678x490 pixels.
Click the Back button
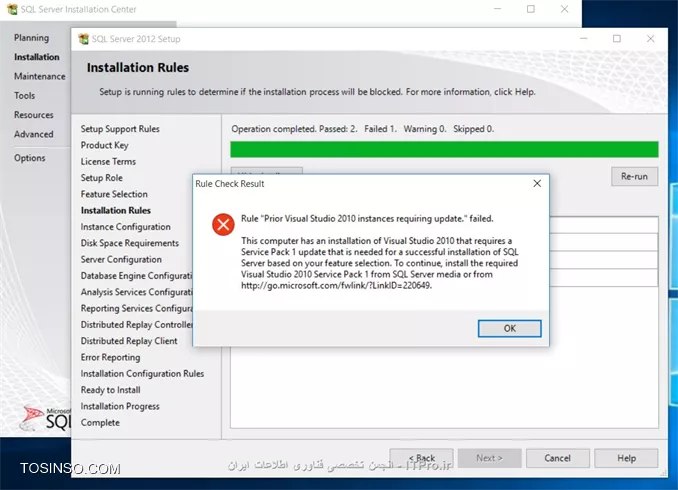(422, 458)
